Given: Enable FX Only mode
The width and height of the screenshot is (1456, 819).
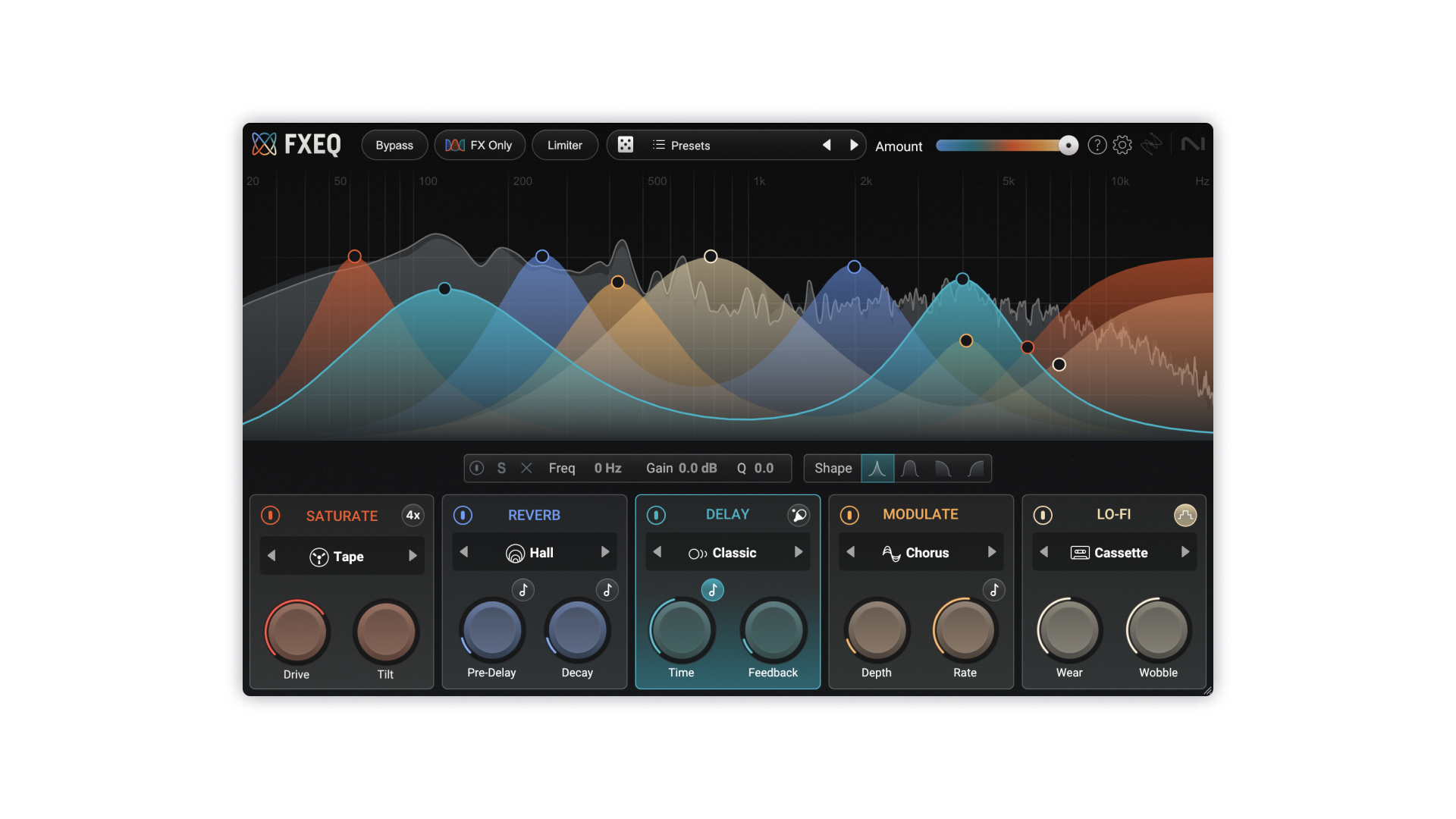Looking at the screenshot, I should (479, 145).
